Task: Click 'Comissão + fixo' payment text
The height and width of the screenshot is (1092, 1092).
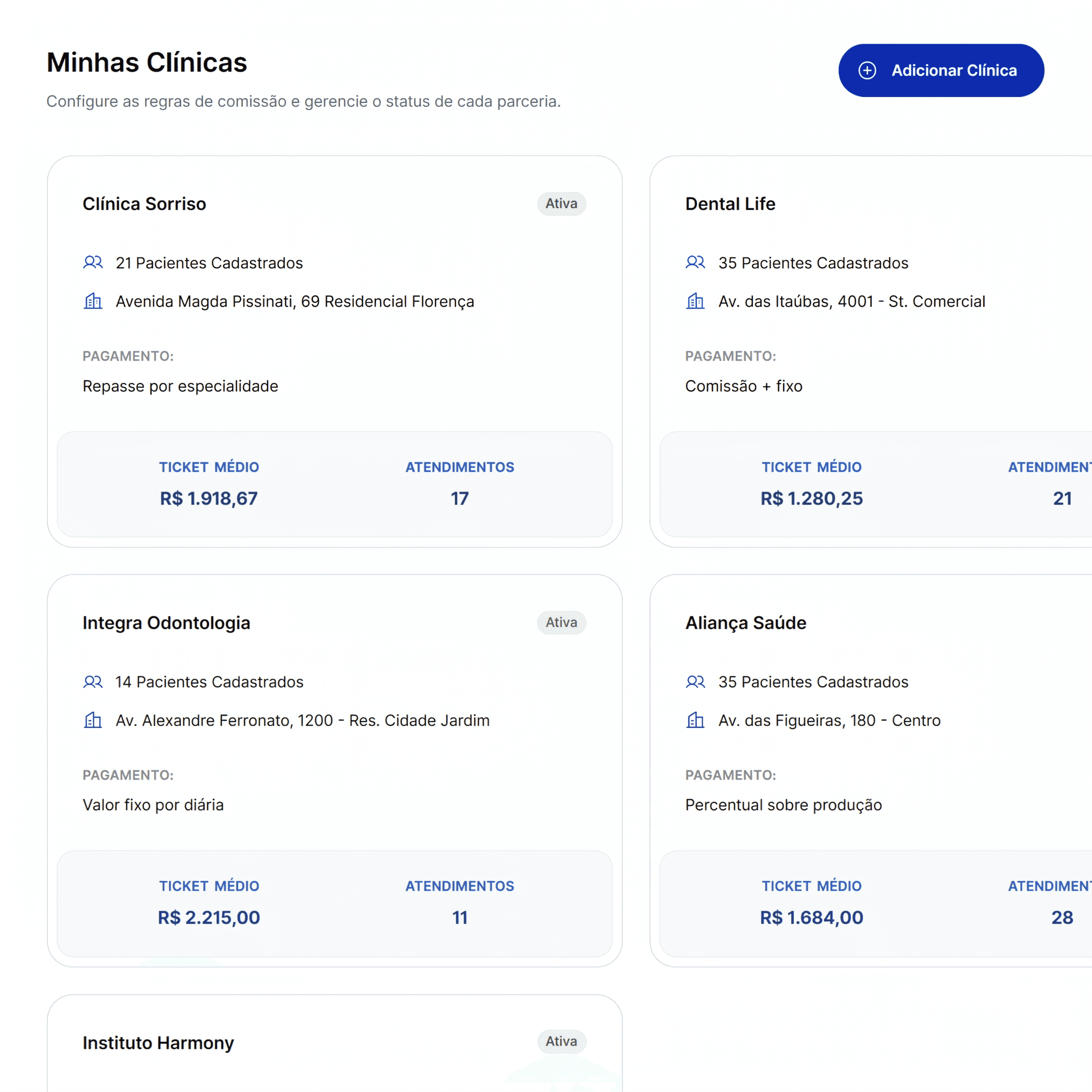Action: pyautogui.click(x=744, y=386)
